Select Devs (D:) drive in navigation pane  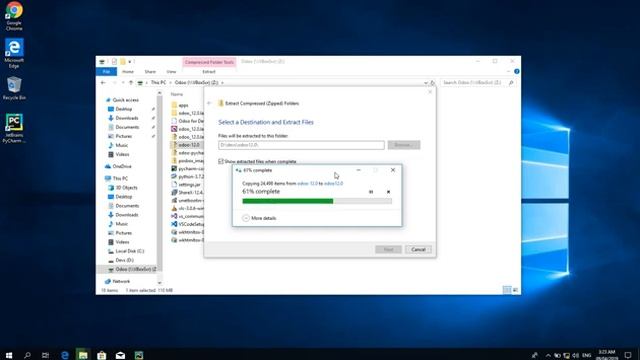[x=124, y=260]
